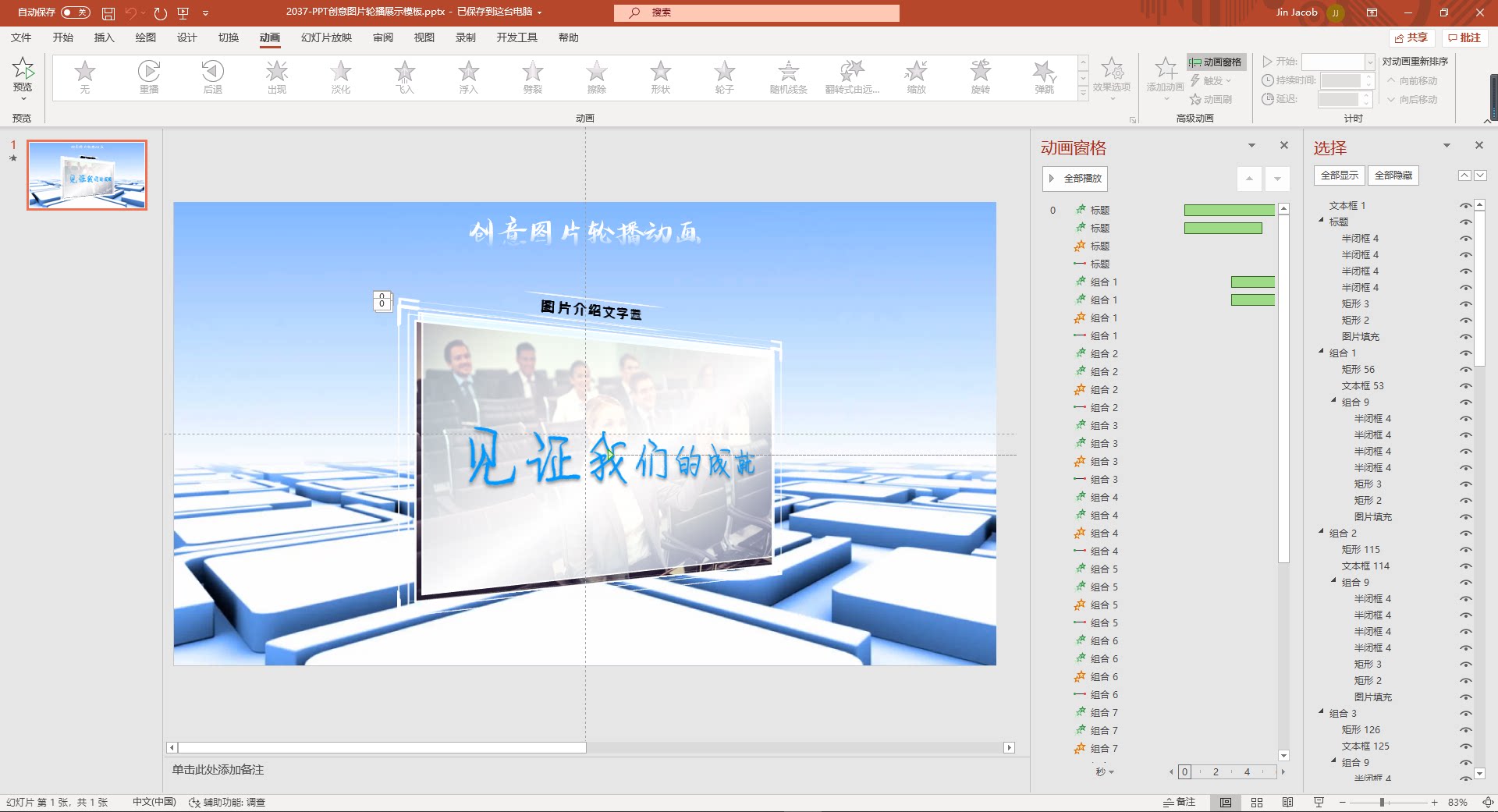Click the 全部播放 play all button
The height and width of the screenshot is (812, 1498).
(x=1075, y=179)
